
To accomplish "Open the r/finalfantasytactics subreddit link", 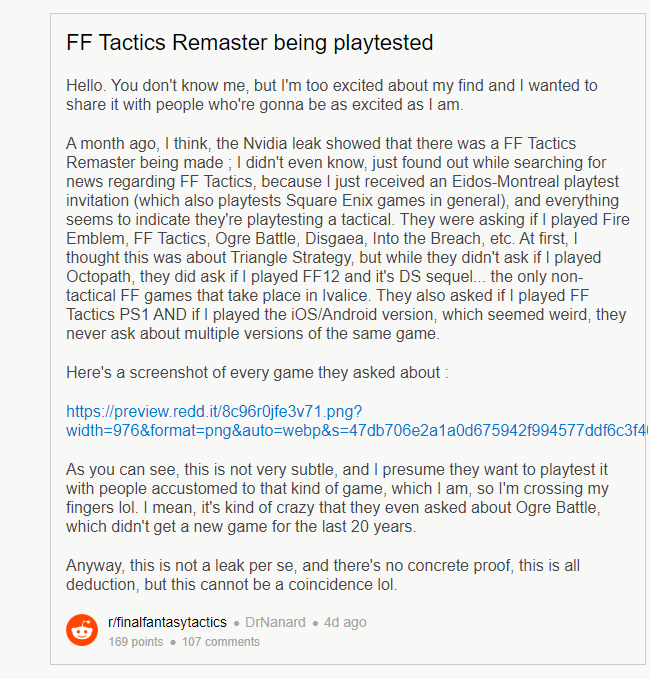I will point(167,622).
